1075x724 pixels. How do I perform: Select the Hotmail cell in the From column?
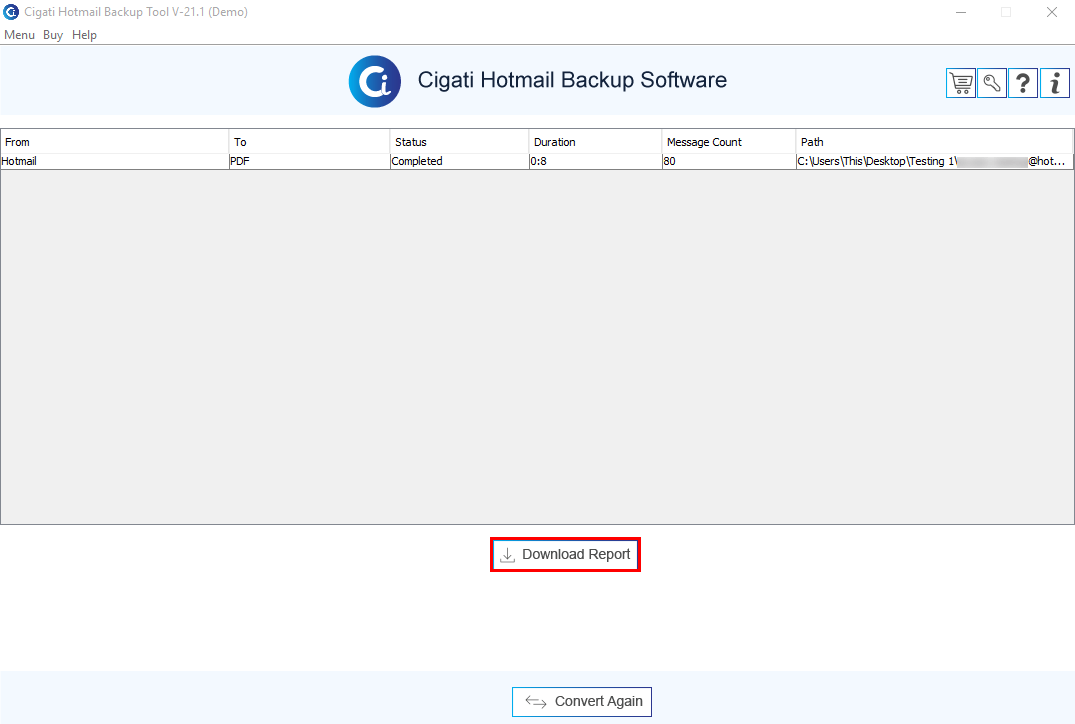[x=114, y=161]
